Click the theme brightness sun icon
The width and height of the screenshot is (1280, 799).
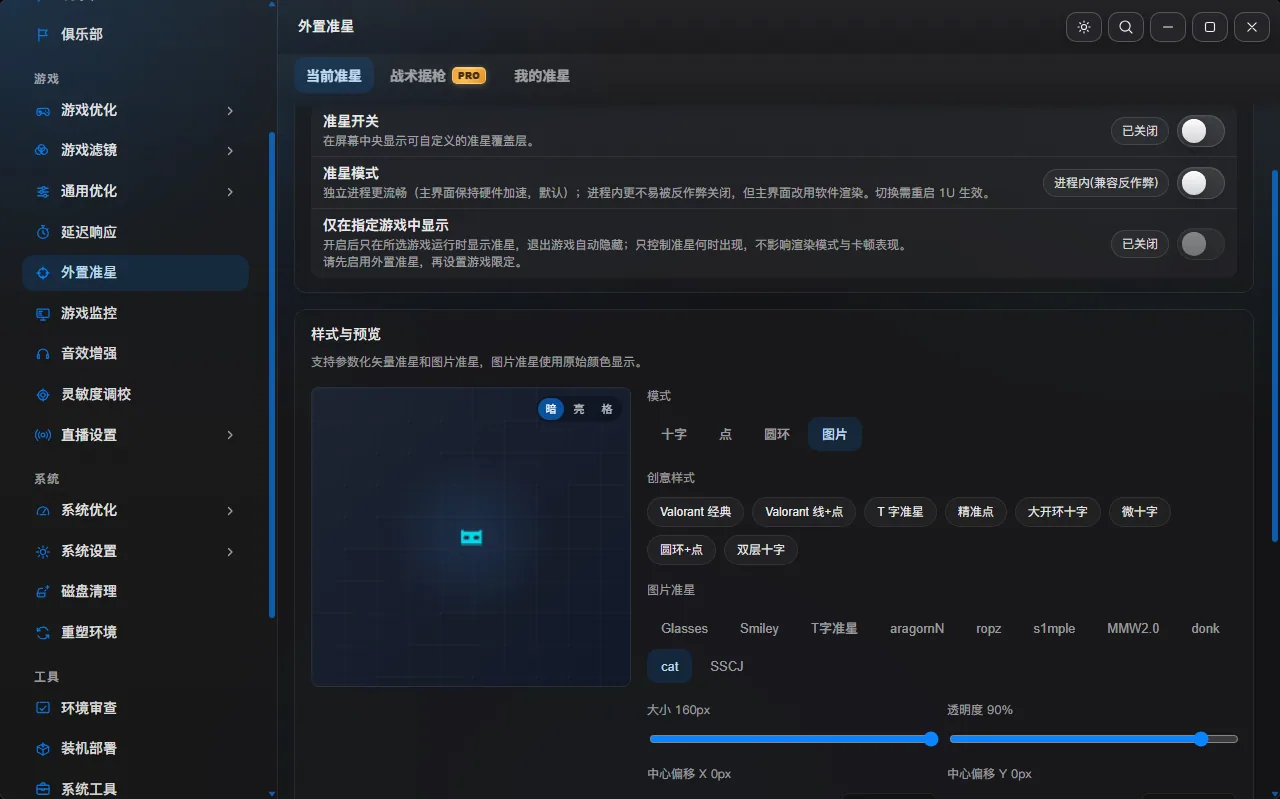[x=1084, y=27]
